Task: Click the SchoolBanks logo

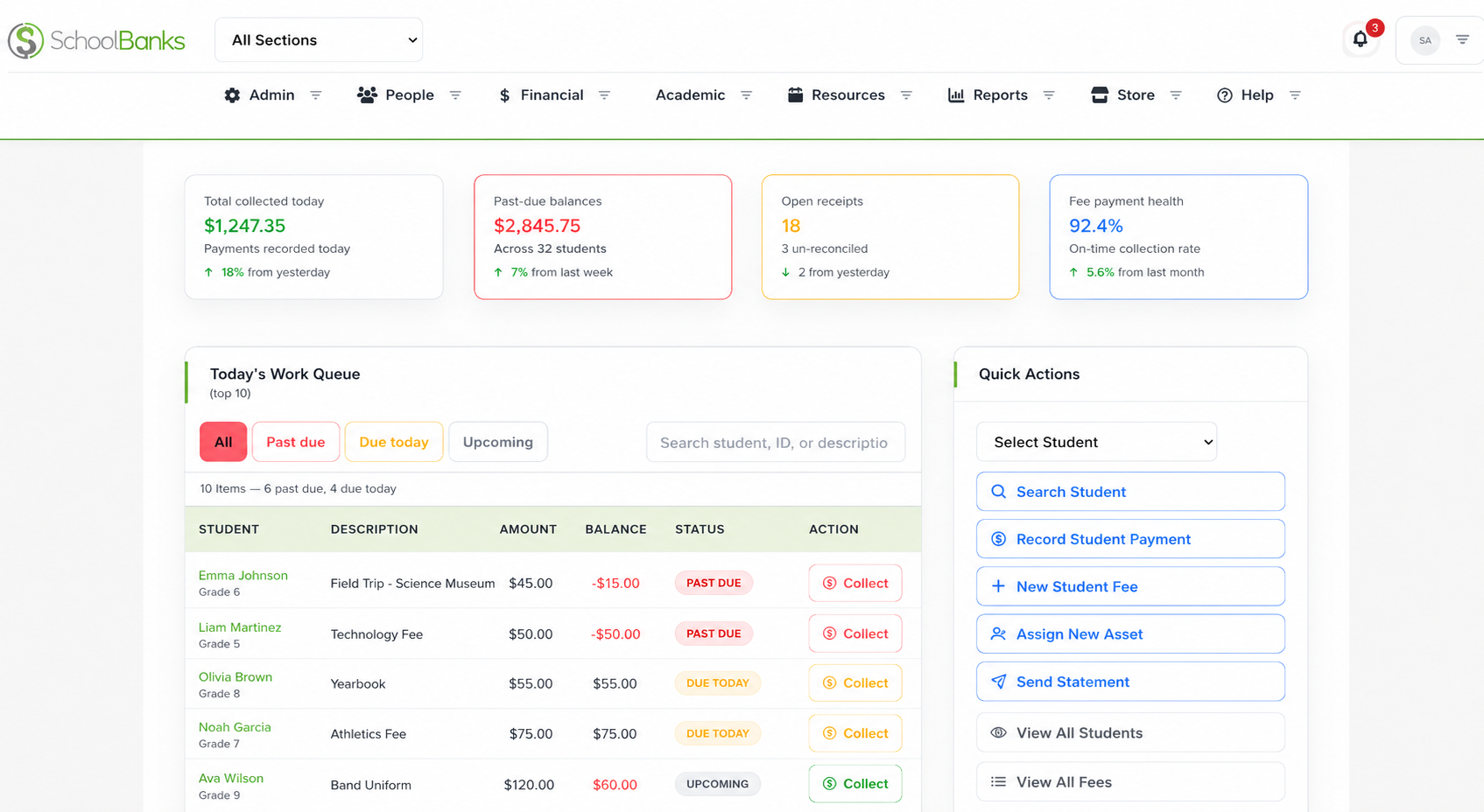Action: [96, 40]
